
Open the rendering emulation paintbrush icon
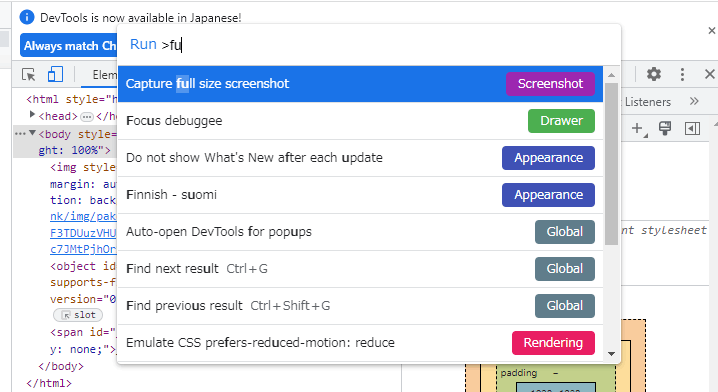tap(665, 128)
